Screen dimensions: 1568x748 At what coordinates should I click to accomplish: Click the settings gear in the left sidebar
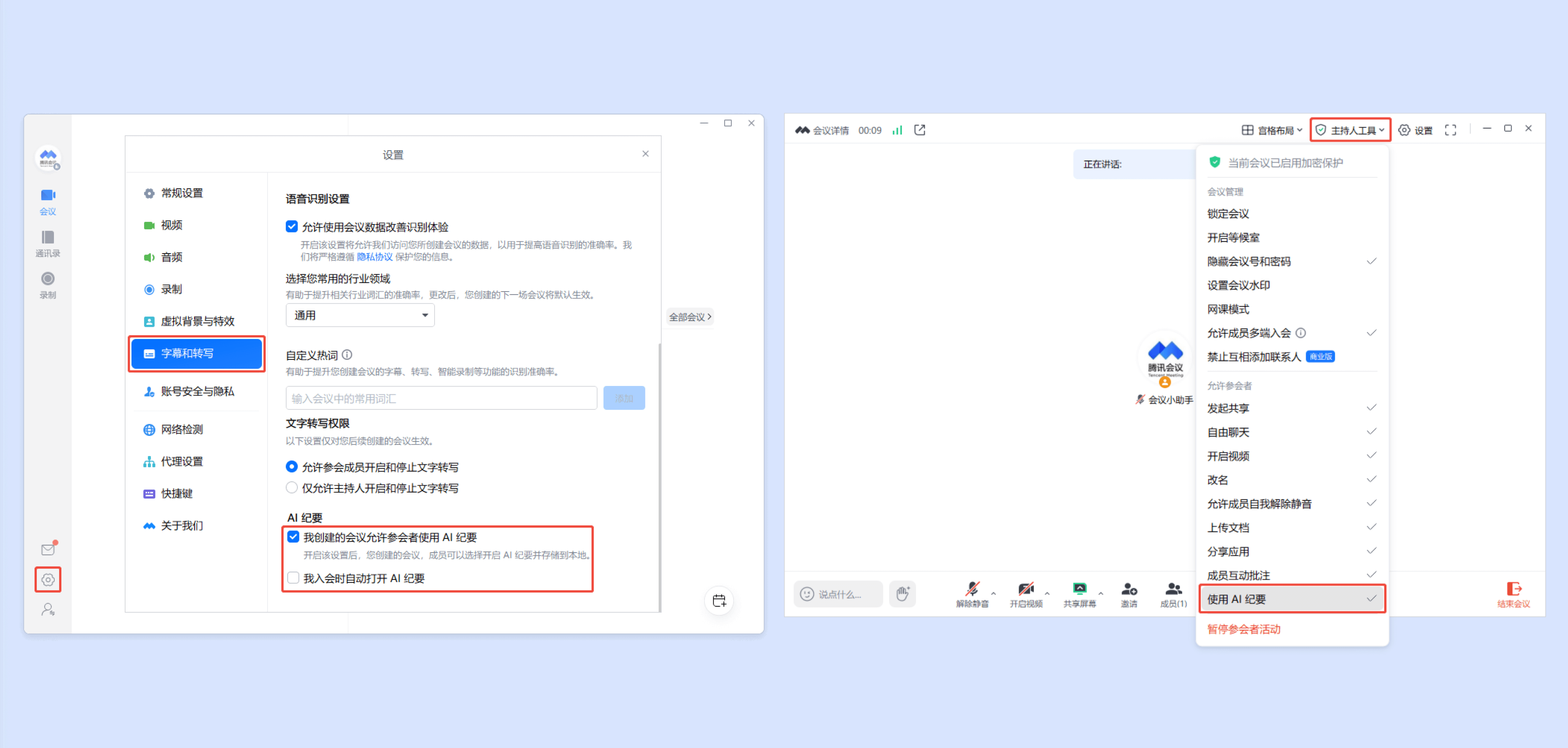(48, 579)
